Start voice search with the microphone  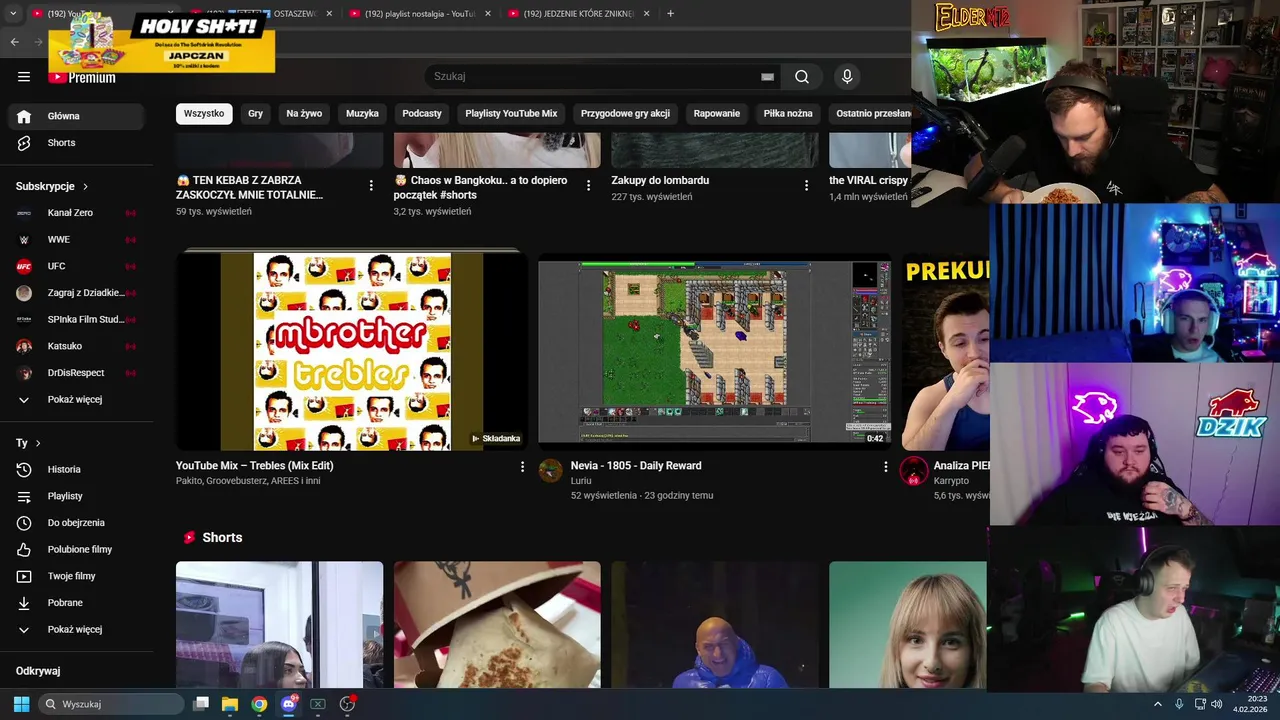point(847,77)
